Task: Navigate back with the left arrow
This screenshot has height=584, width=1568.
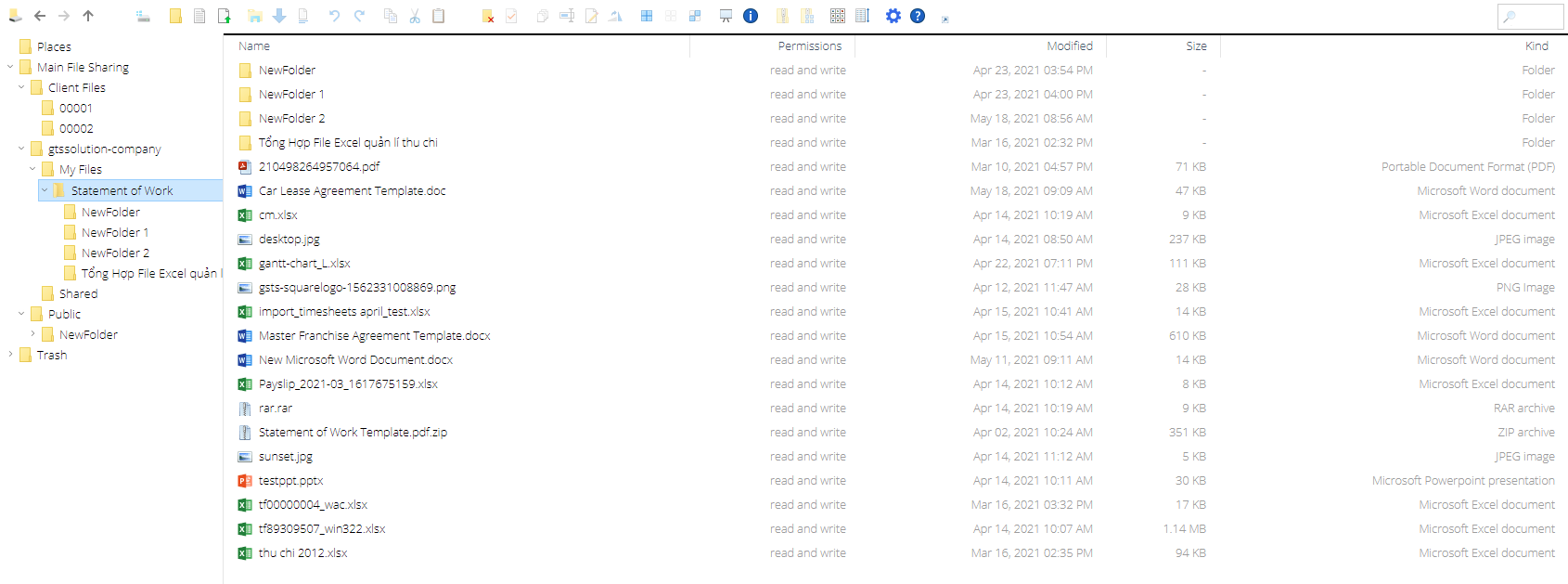Action: [x=40, y=16]
